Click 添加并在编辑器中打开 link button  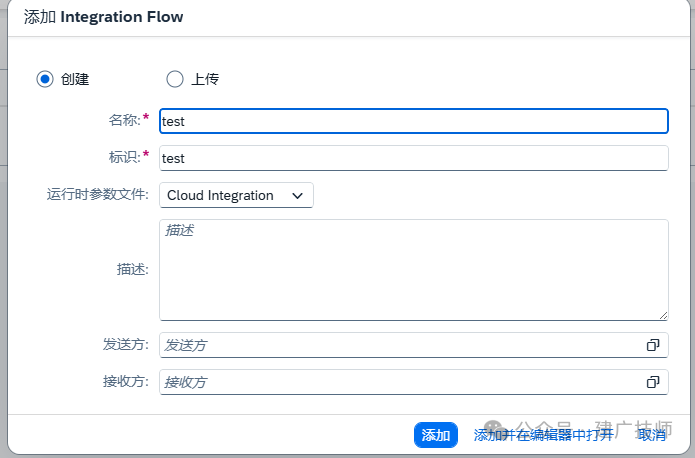(543, 435)
